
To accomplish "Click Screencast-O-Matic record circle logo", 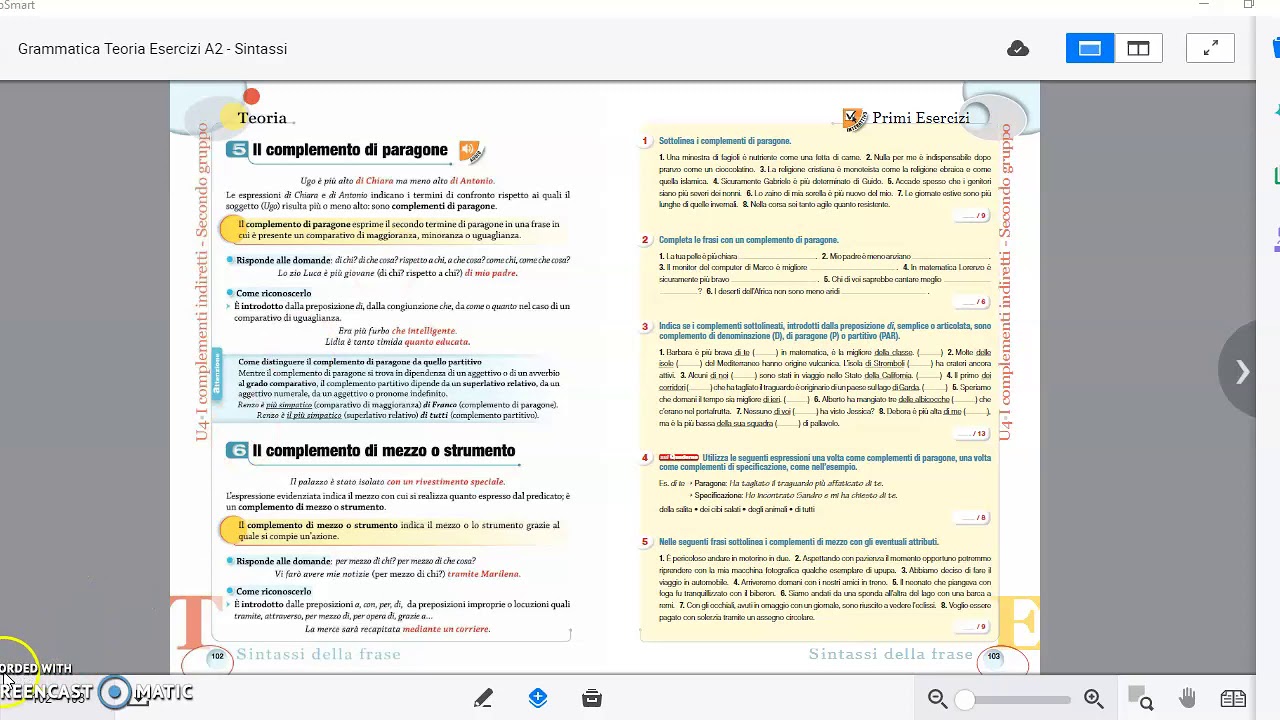I will pos(115,692).
